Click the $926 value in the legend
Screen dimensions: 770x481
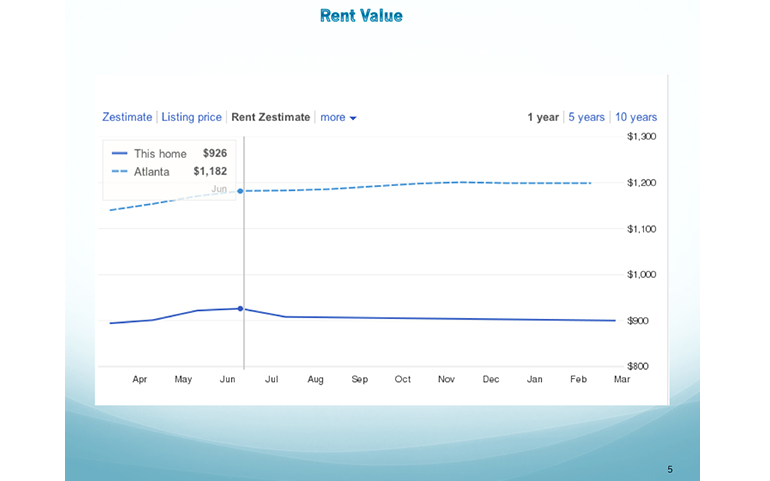pyautogui.click(x=214, y=154)
